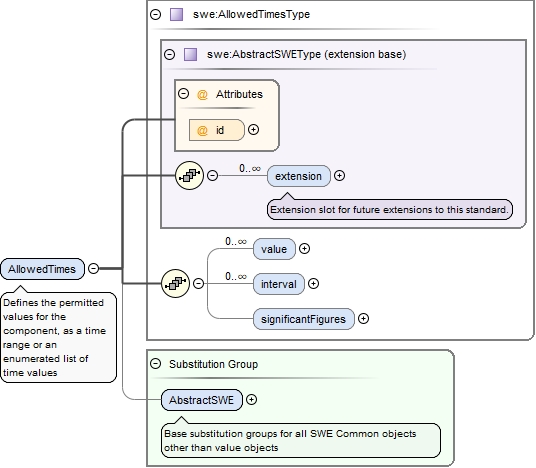Collapse the Attributes group
Image resolution: width=536 pixels, height=468 pixels.
184,94
